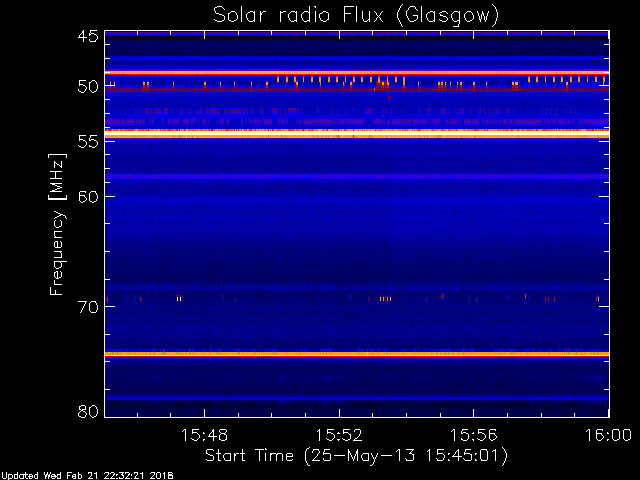Viewport: 640px width, 480px height.
Task: Click the 70 frequency tick label
Action: point(88,307)
